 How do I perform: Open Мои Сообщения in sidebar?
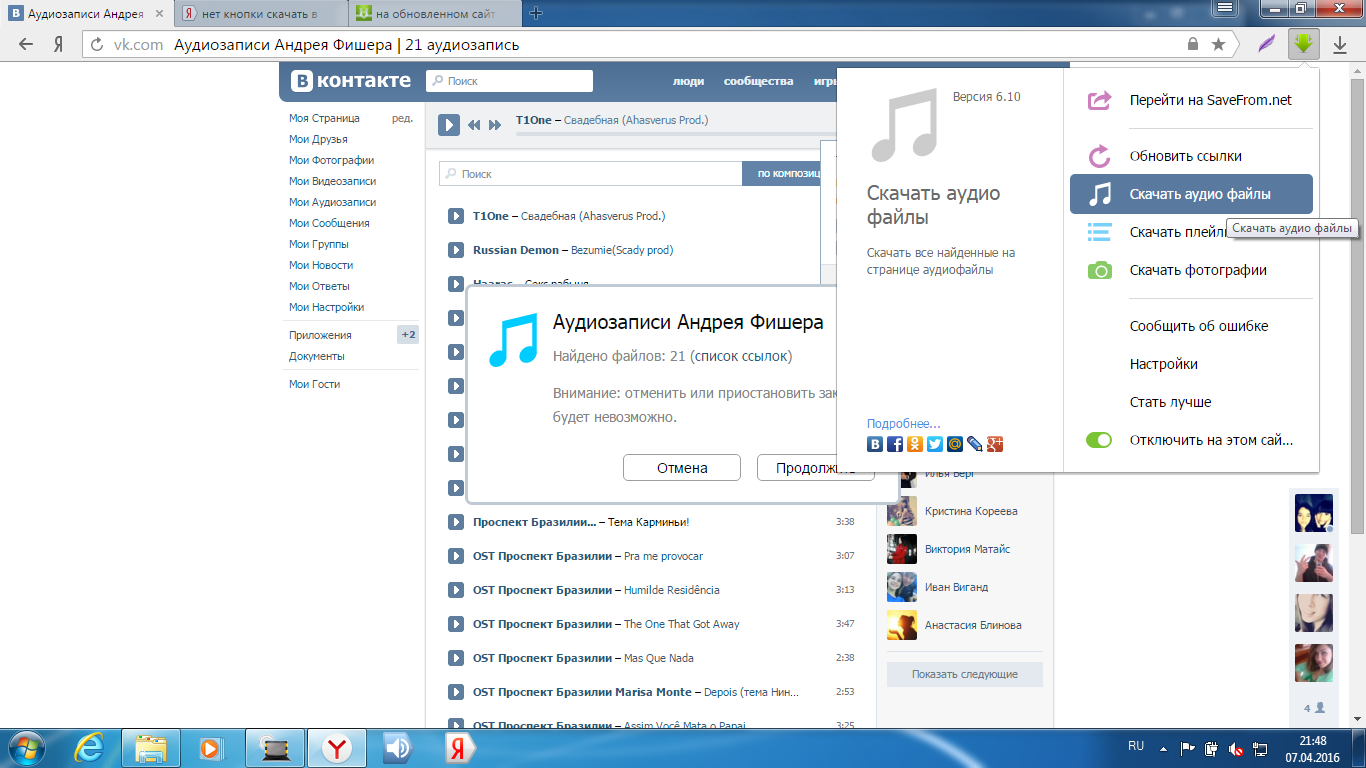coord(329,223)
